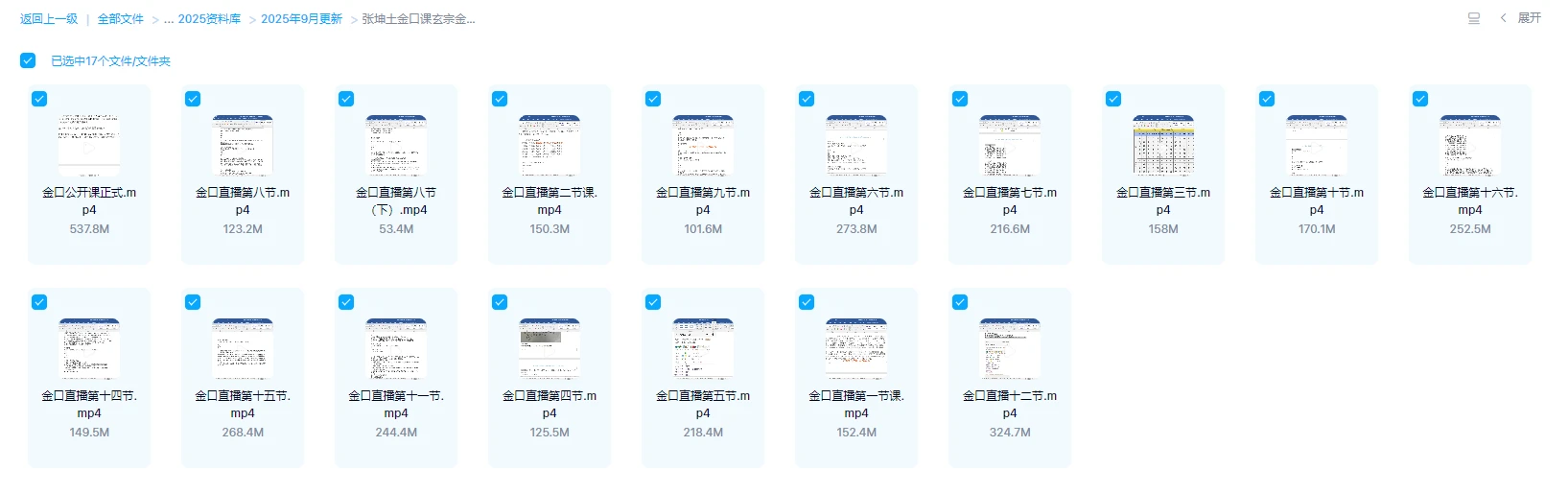Uncheck the 金口公开课正式.mp4 file checkbox
Screen dimensions: 1568x493
click(x=39, y=99)
